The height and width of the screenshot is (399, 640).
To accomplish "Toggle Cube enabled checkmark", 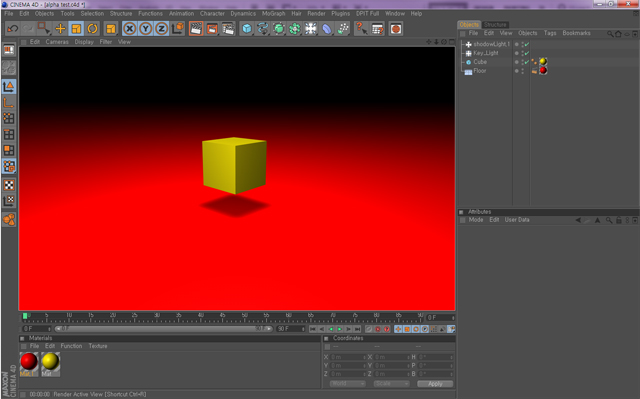I will 527,62.
